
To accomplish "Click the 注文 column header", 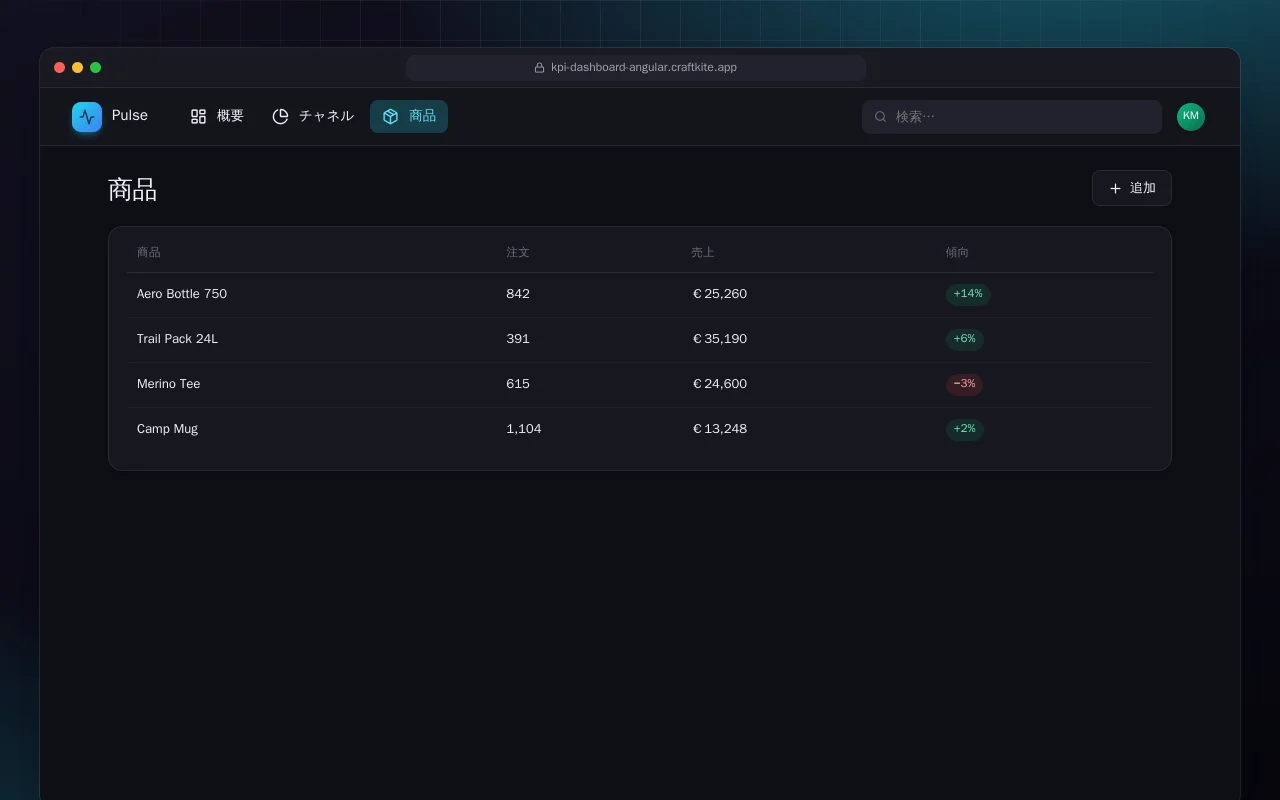I will tap(518, 252).
